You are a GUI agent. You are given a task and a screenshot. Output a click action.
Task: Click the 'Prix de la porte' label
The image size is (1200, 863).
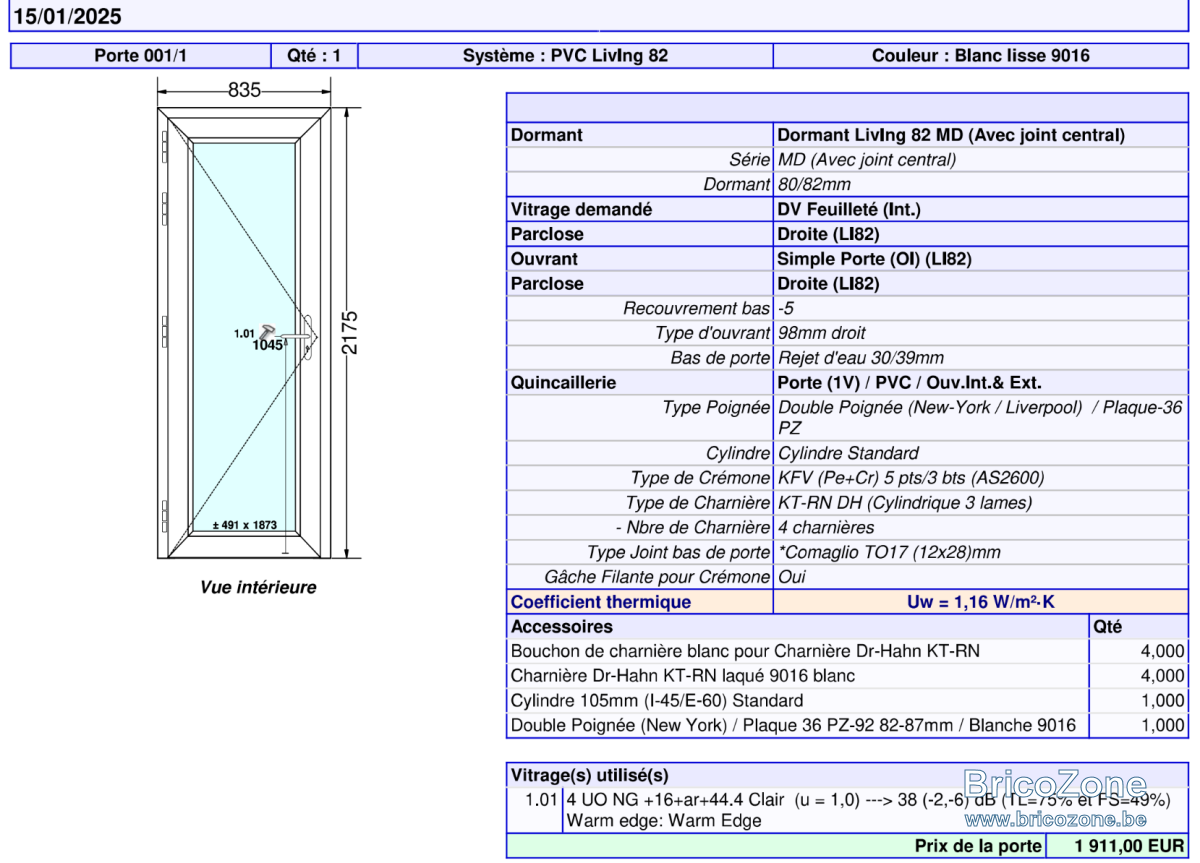[976, 846]
